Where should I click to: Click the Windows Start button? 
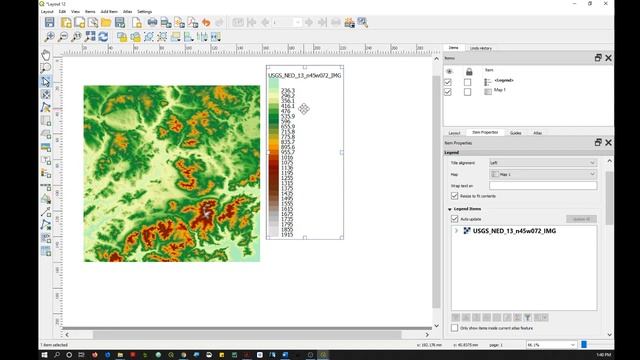(x=44, y=355)
